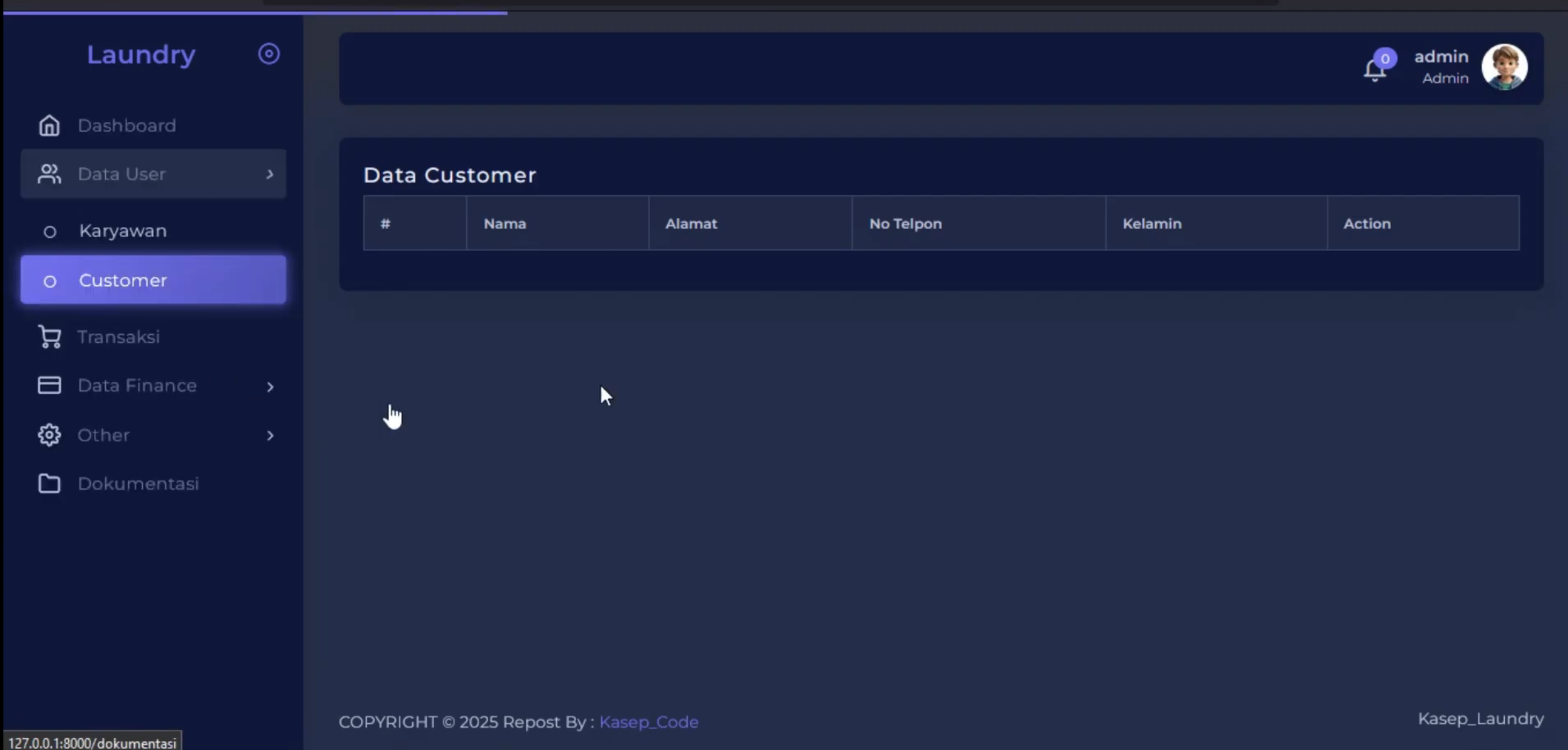Open the Data Finance menu label
This screenshot has width=1568, height=750.
click(137, 385)
